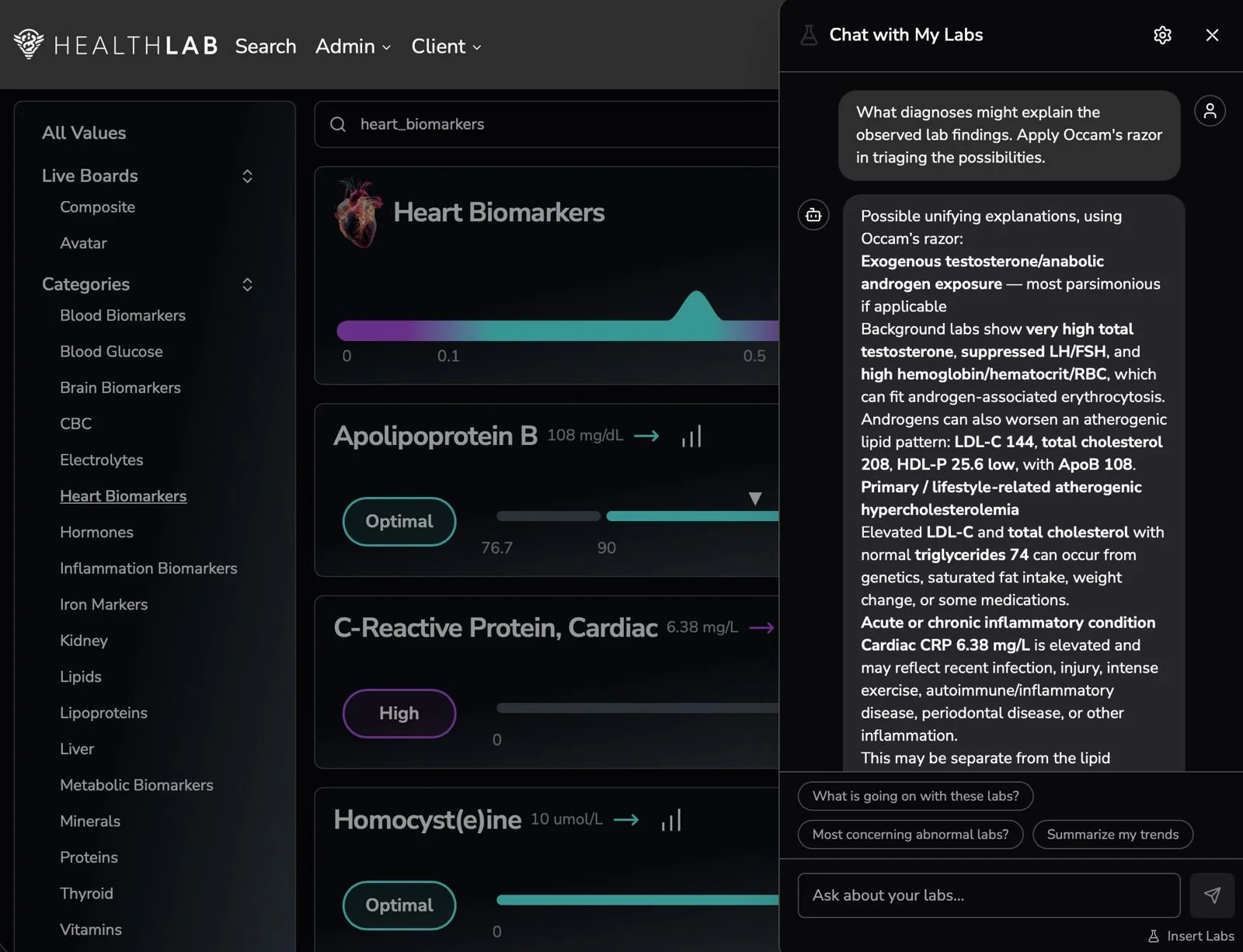Collapse the Live Boards section
The image size is (1243, 952).
[x=247, y=176]
